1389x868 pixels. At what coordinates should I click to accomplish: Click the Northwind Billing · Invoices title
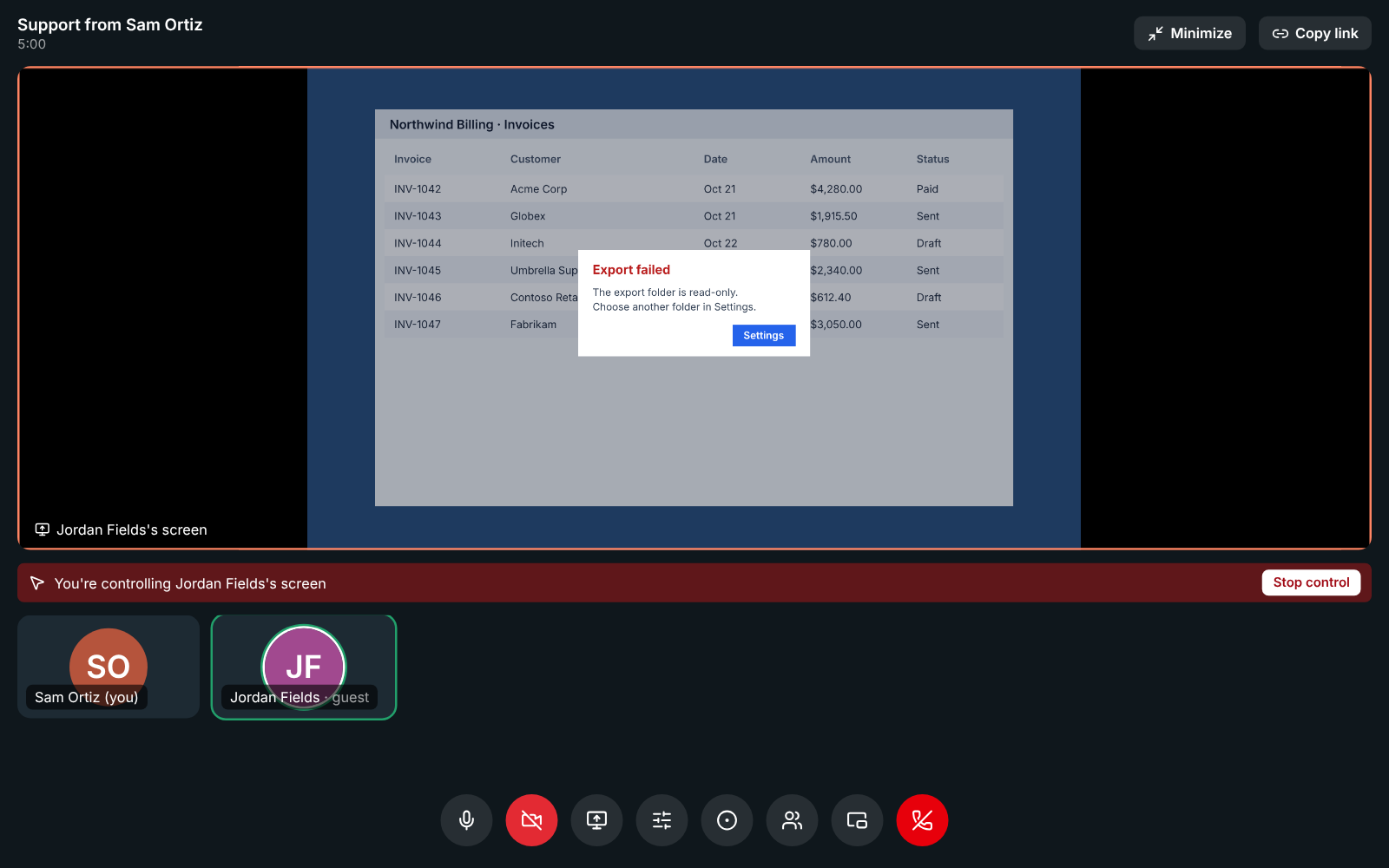471,124
